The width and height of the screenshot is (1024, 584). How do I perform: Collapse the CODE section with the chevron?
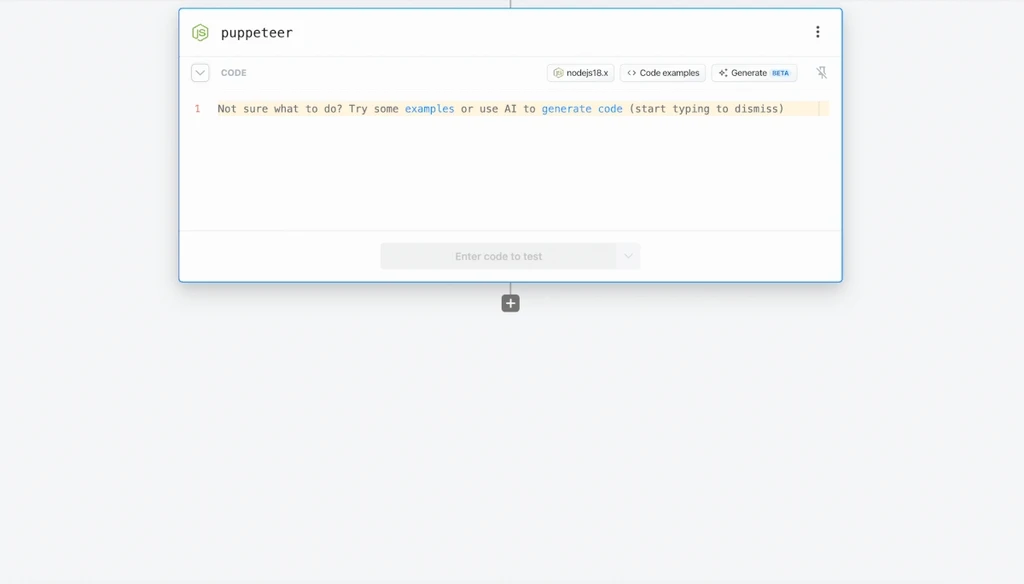click(x=200, y=73)
